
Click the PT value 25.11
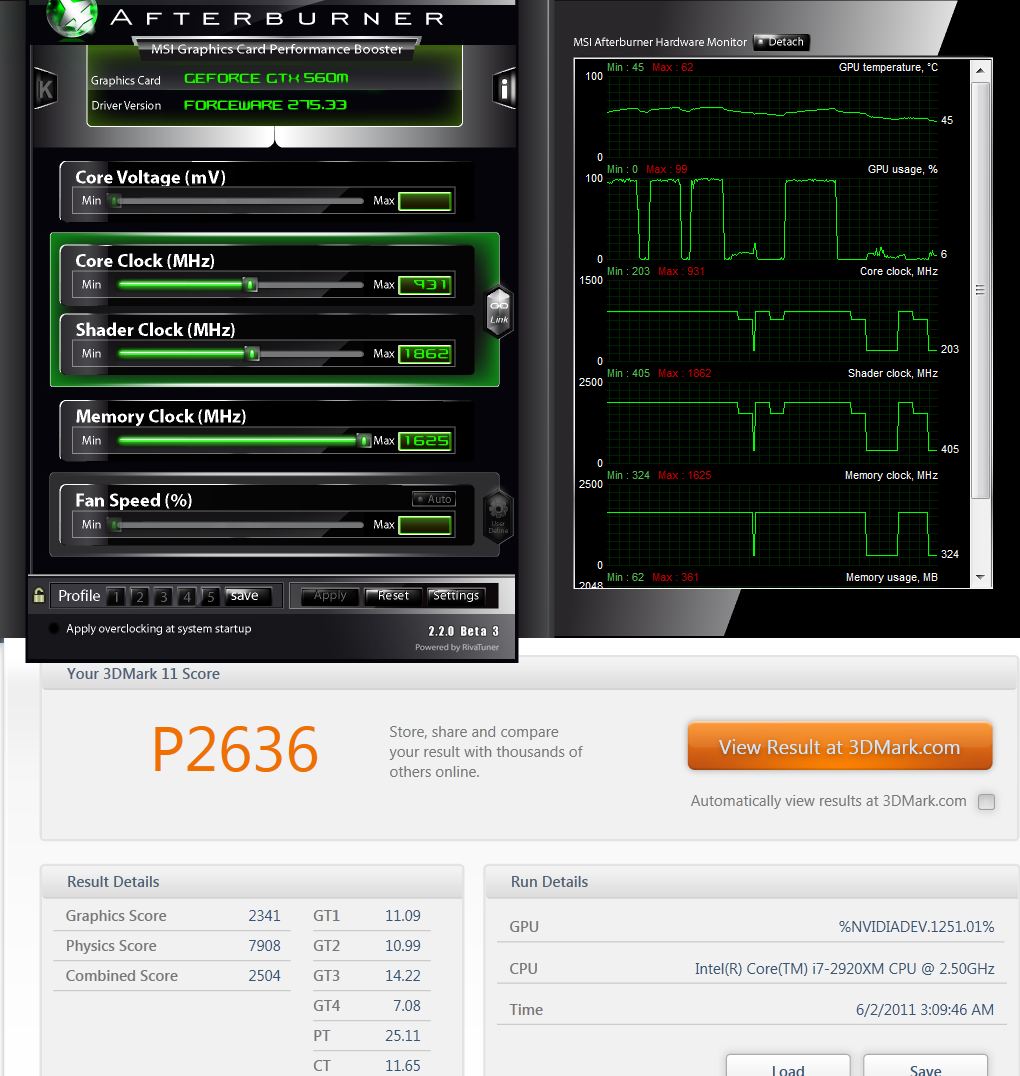point(403,1036)
